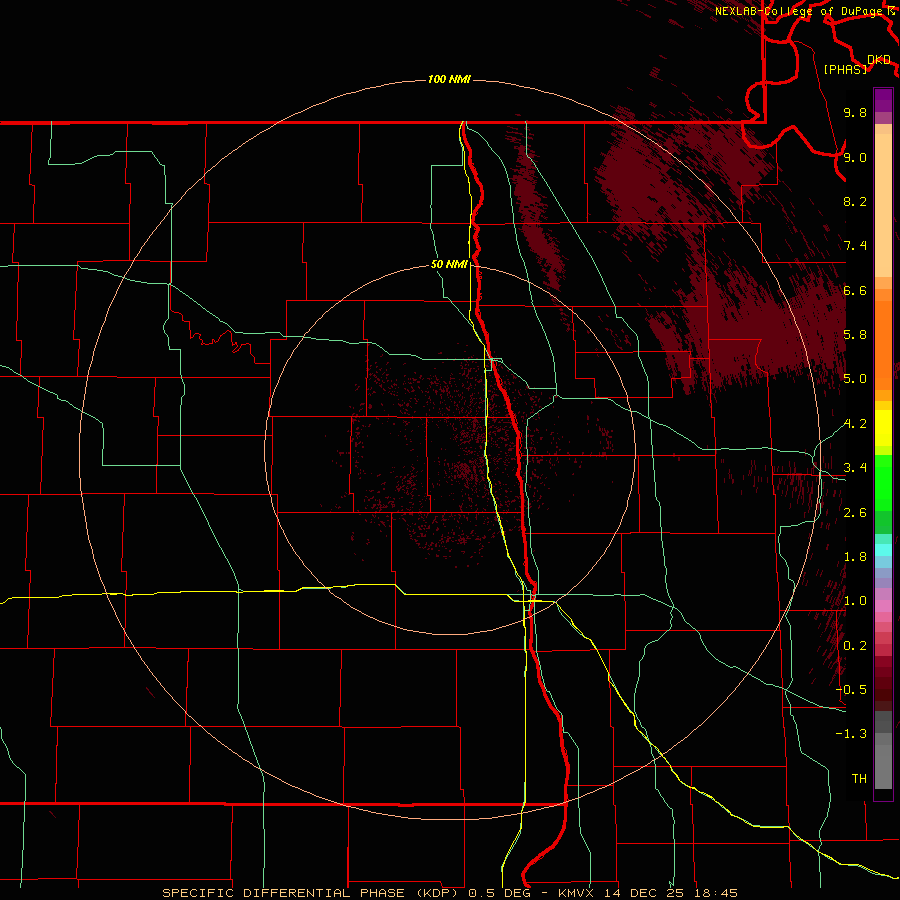
Task: Click the 5.8 color scale value
Action: click(855, 335)
